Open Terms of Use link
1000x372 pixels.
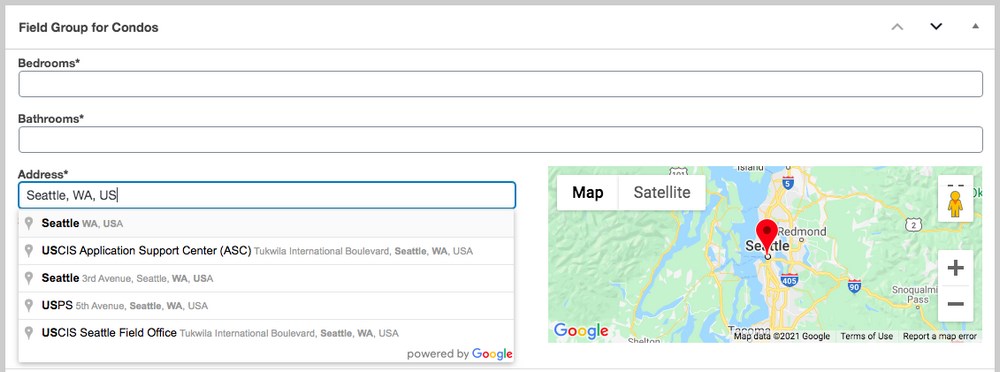click(866, 336)
